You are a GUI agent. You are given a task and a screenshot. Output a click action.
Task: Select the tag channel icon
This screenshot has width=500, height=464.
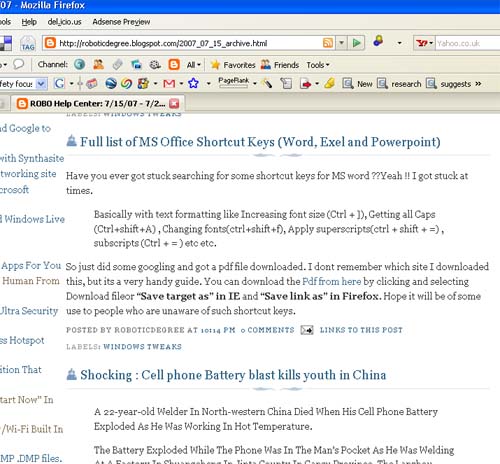tap(117, 65)
